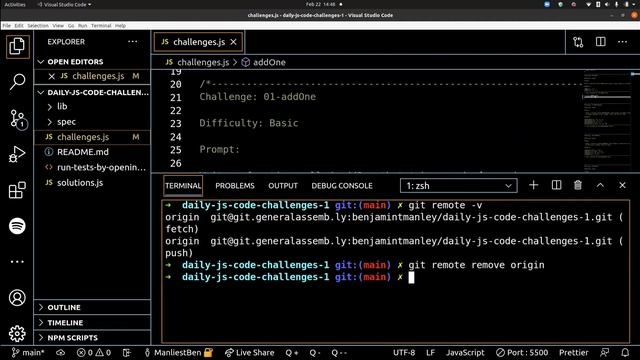Open challenges.js in the file tree

(x=92, y=137)
